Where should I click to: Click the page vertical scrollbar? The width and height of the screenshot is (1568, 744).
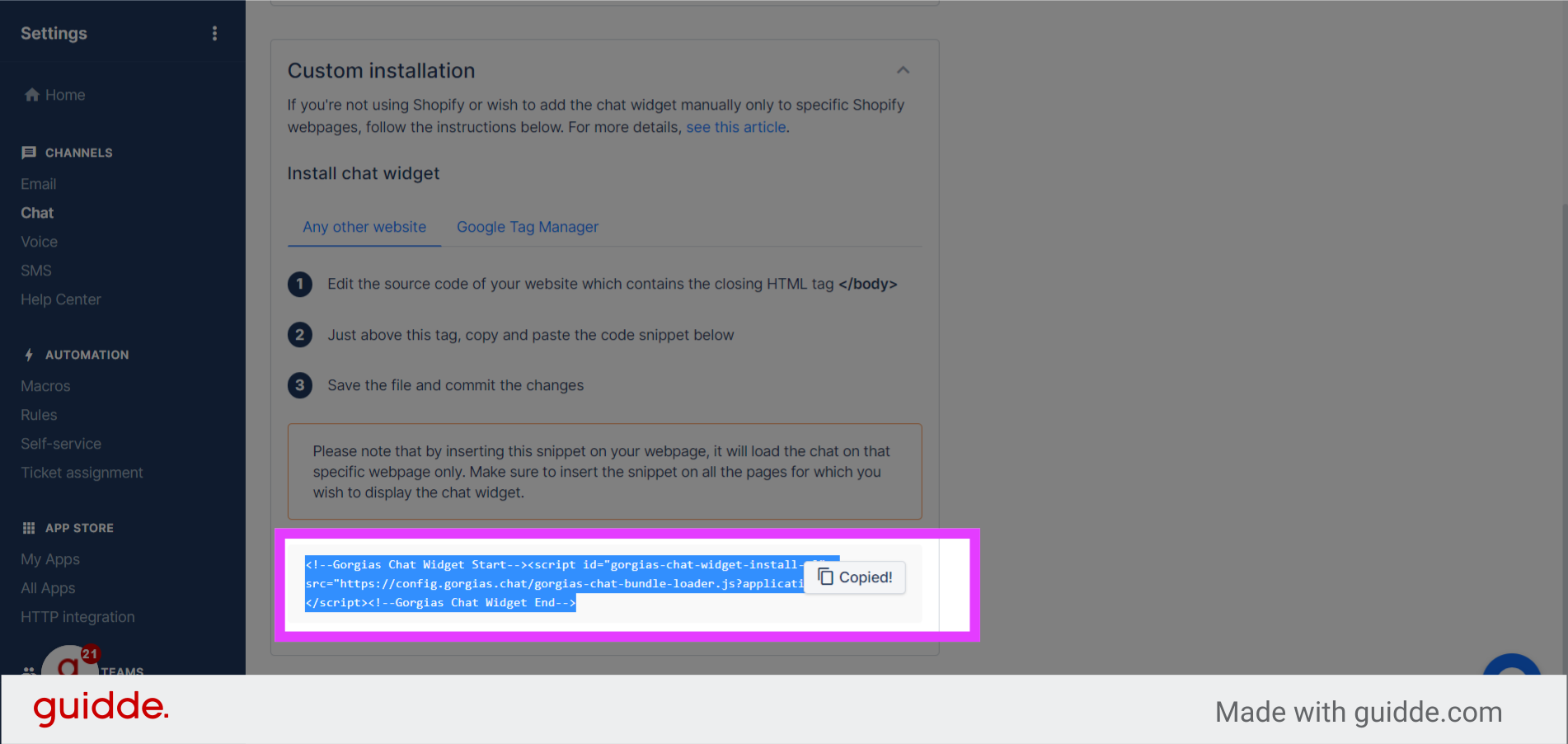tap(1564, 437)
